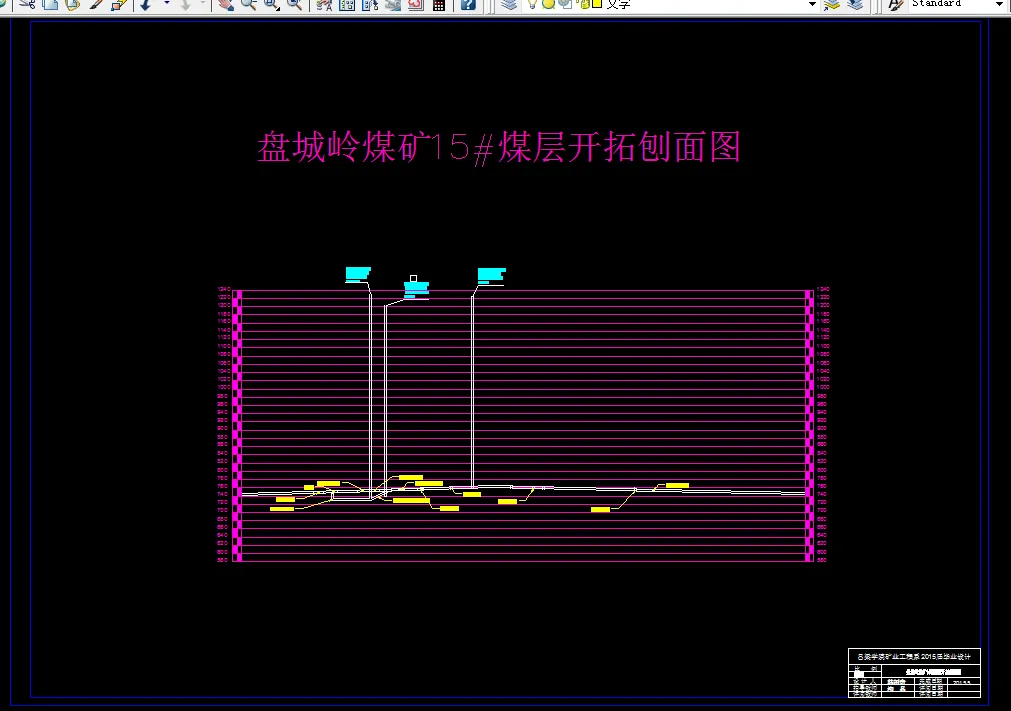Open the Text Style manager icon

896,4
